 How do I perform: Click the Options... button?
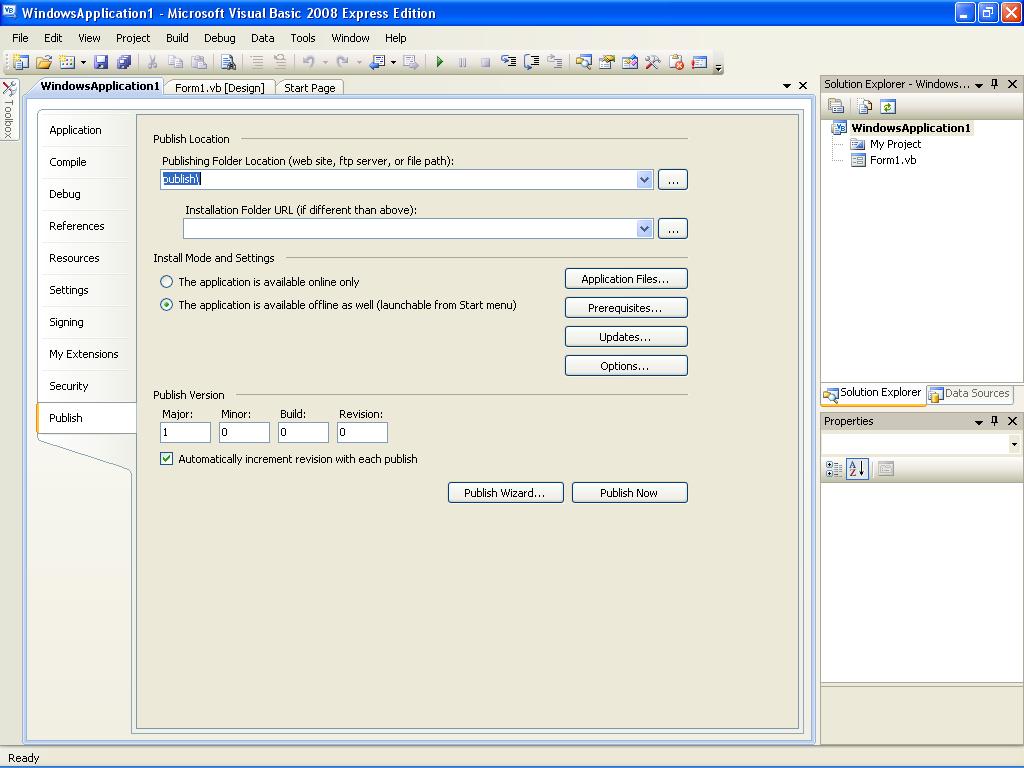(x=626, y=366)
